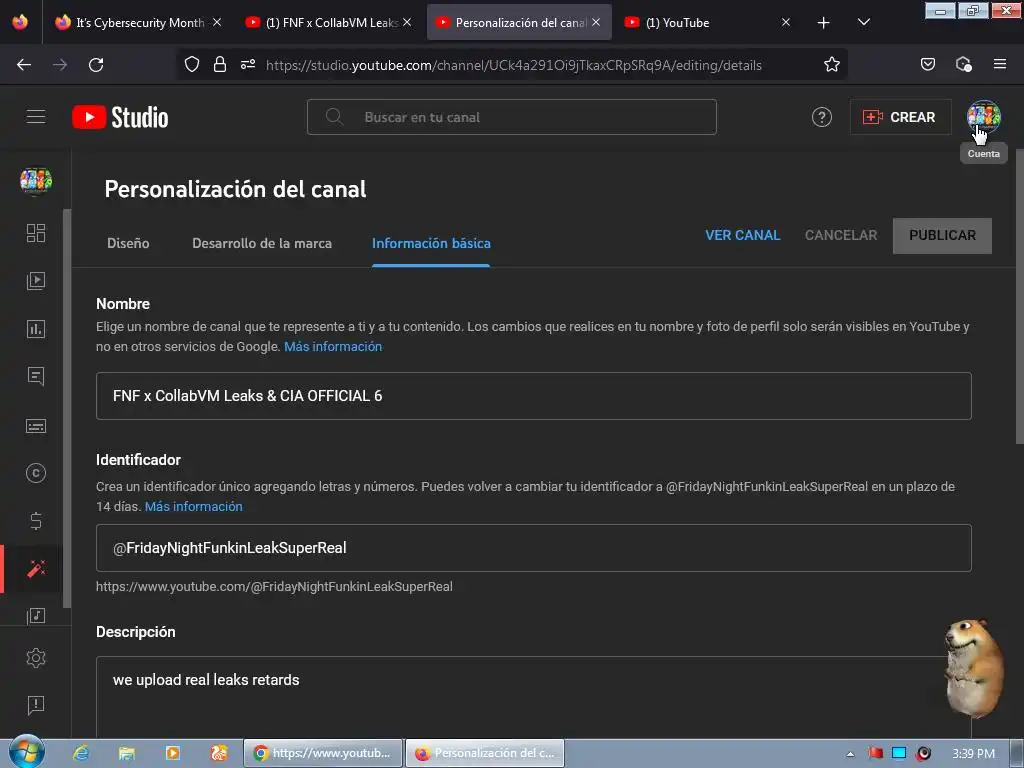
Task: Click the channel URL text below the identifier
Action: [274, 586]
